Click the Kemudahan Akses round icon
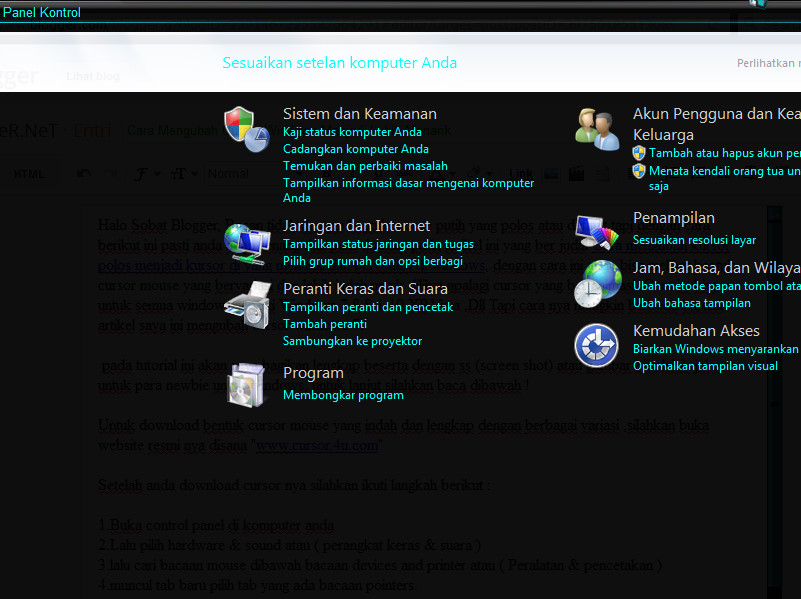This screenshot has width=801, height=599. [x=596, y=345]
